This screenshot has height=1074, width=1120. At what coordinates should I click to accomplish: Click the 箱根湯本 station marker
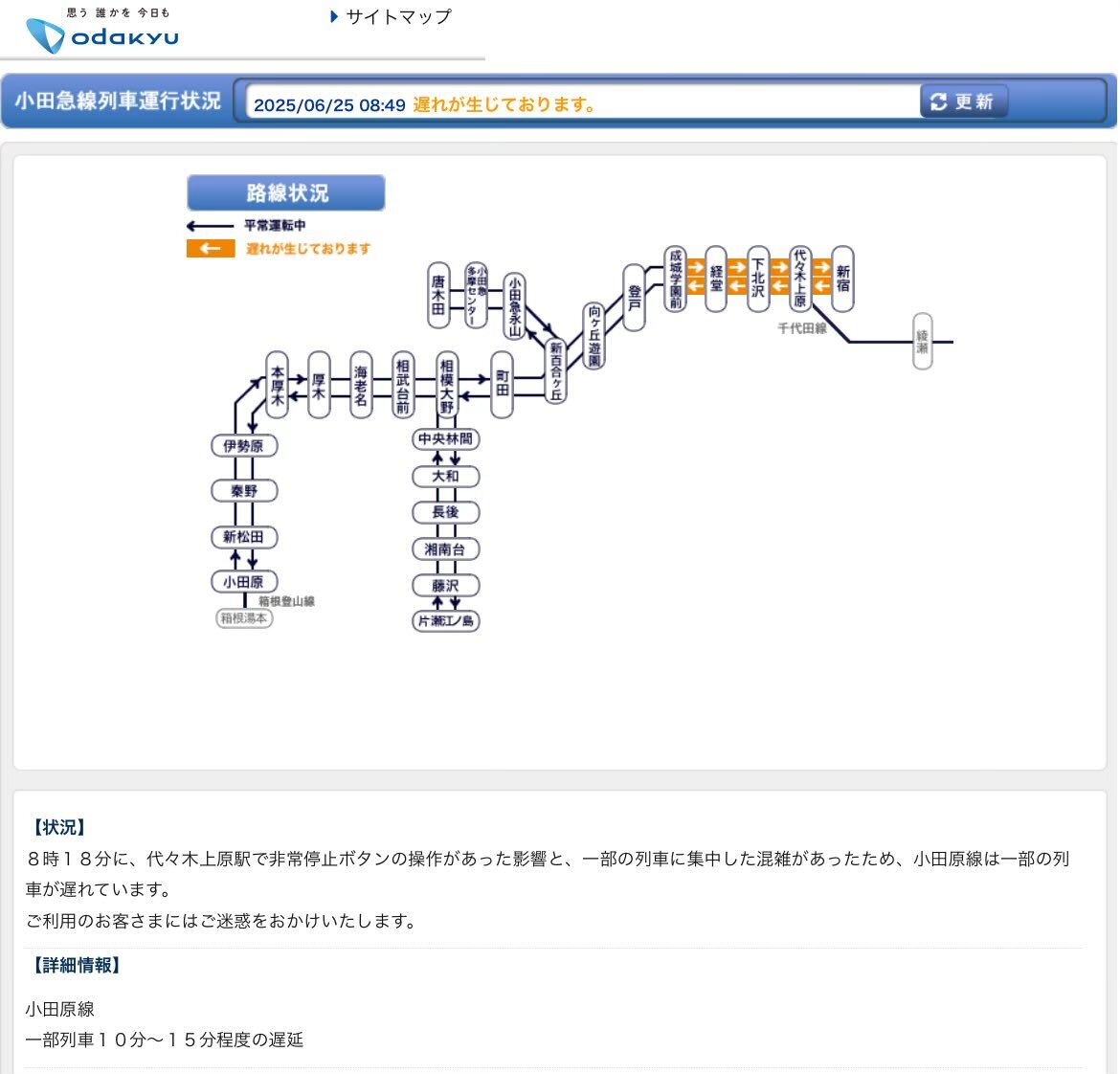244,617
